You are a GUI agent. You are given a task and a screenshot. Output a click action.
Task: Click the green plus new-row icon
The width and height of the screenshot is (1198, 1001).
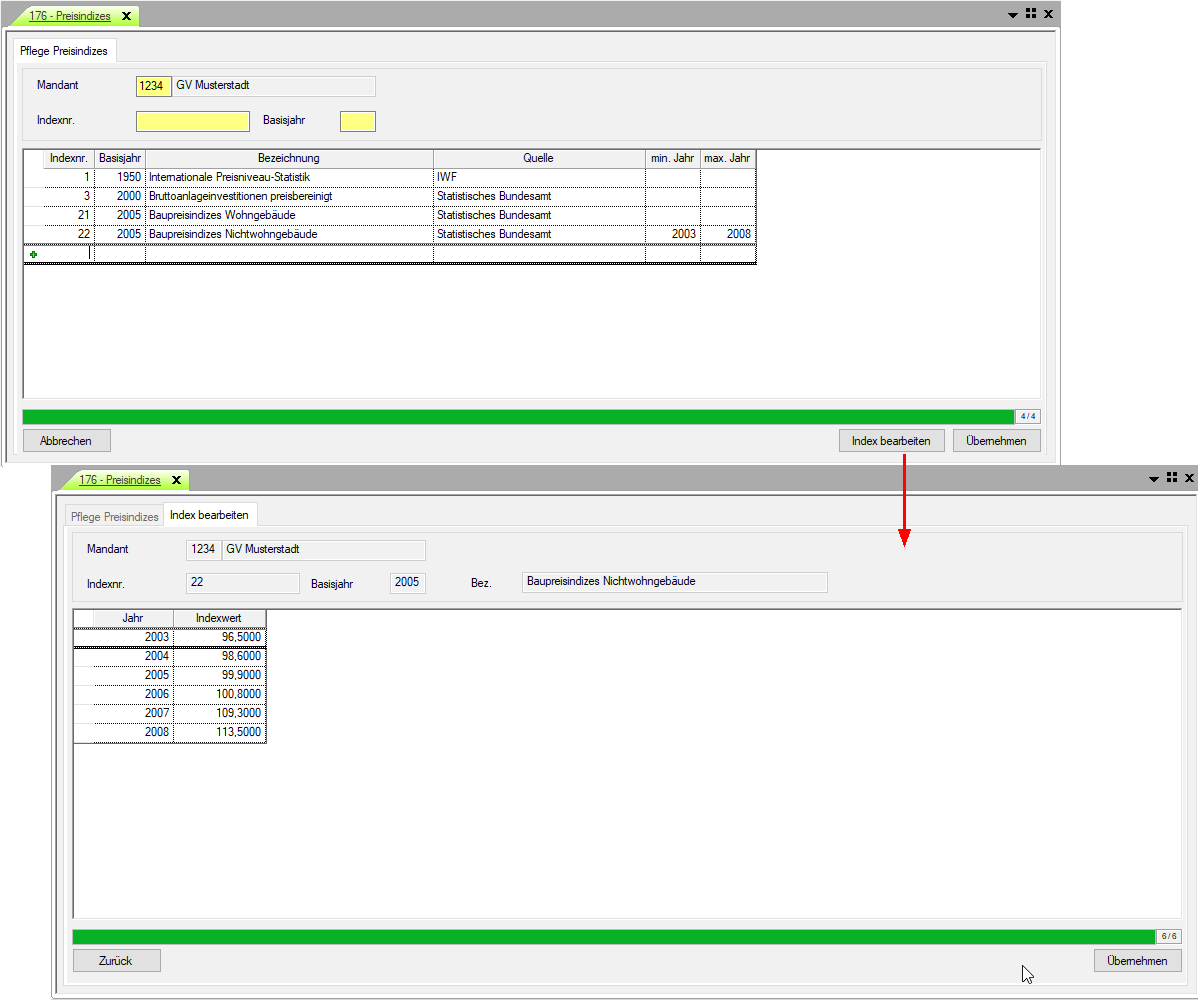coord(34,255)
